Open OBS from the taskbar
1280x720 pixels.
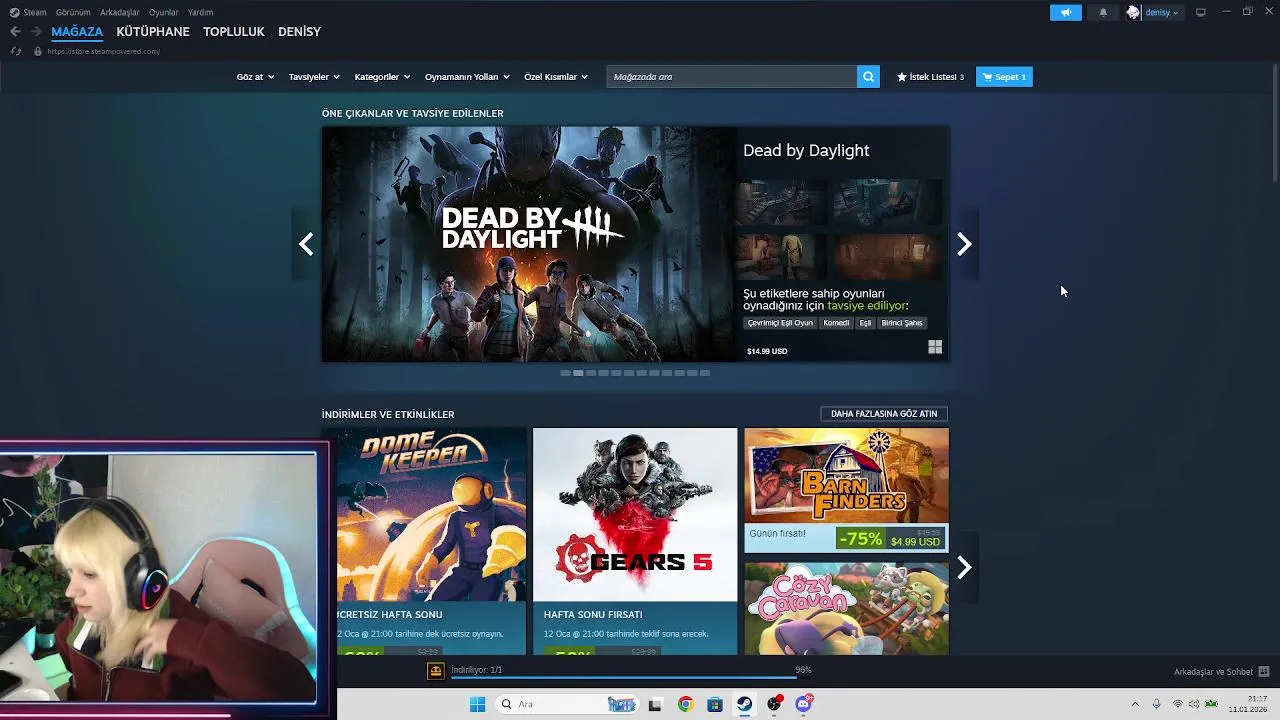pos(774,704)
